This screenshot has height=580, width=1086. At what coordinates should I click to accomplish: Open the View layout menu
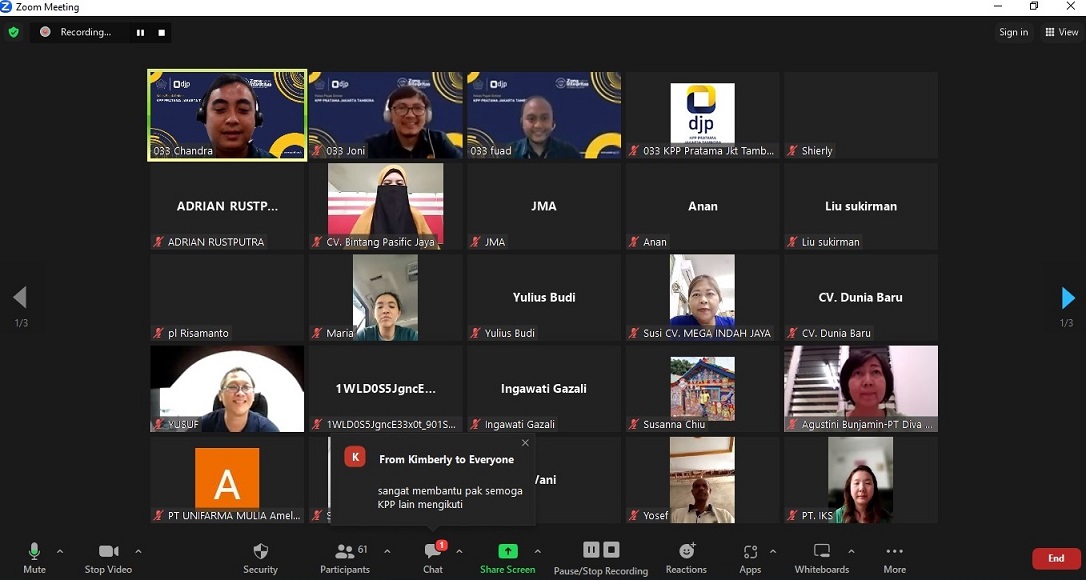pos(1062,32)
